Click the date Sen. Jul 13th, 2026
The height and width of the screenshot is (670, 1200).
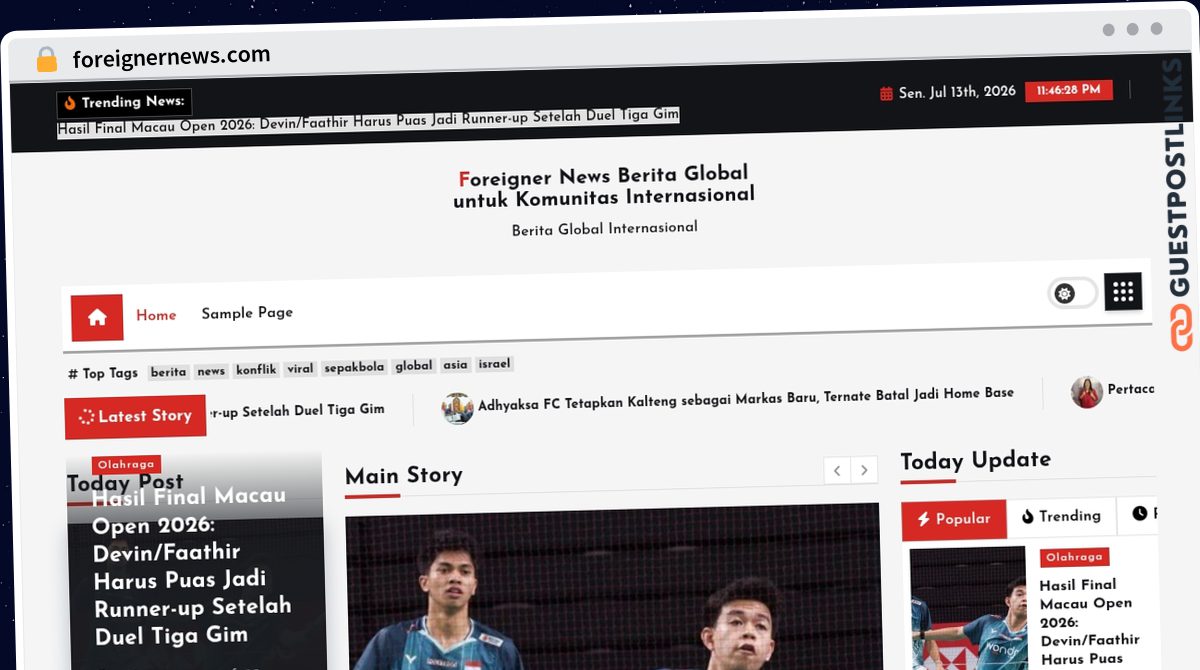pos(957,92)
